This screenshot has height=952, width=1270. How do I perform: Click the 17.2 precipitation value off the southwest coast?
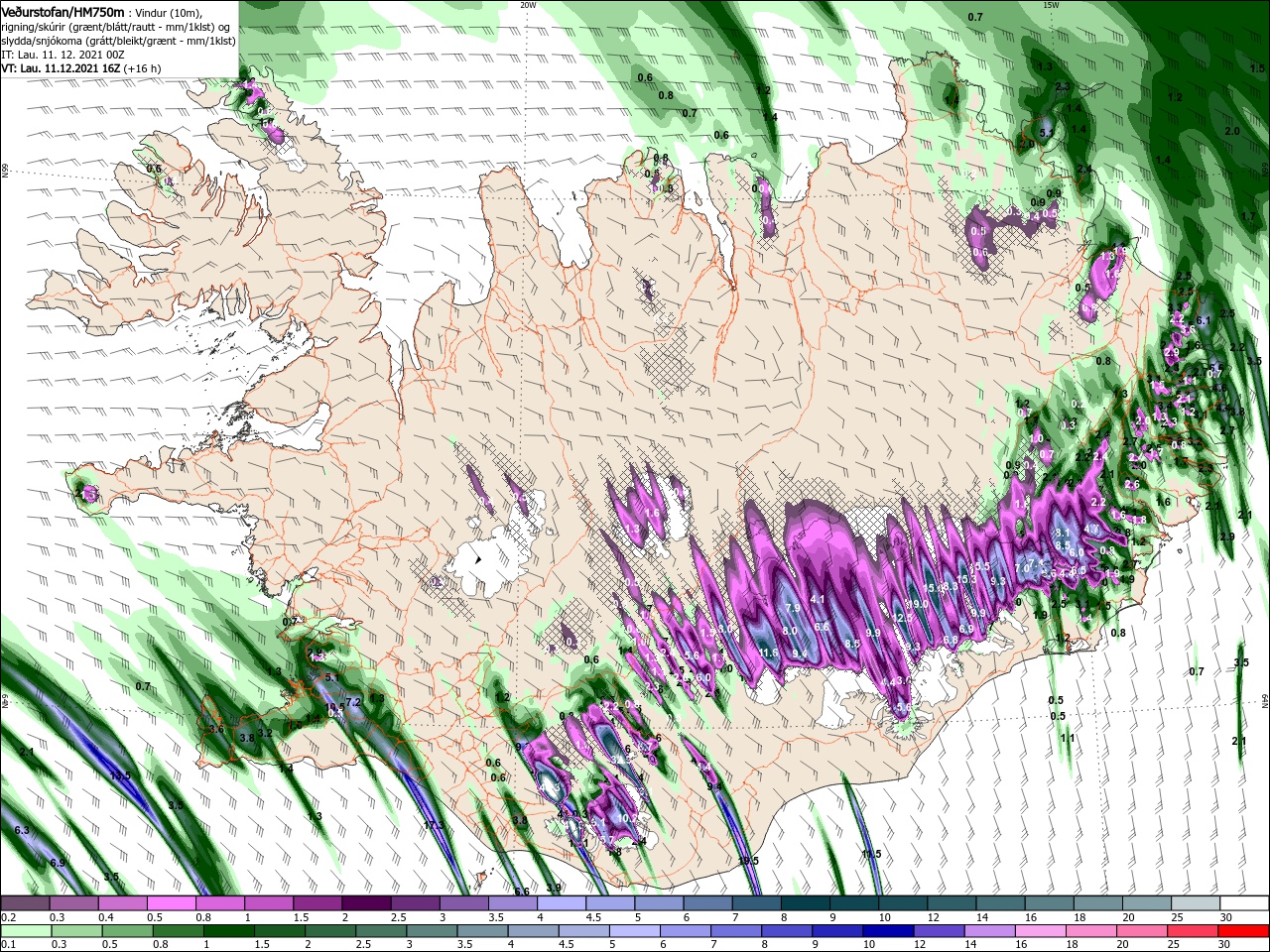coord(433,825)
